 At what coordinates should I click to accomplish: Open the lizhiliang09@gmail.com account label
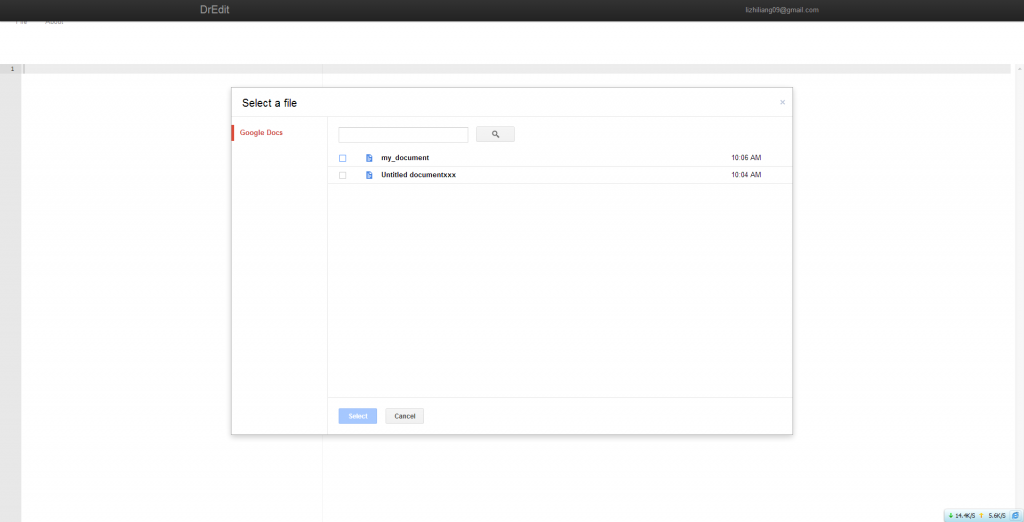click(x=782, y=10)
